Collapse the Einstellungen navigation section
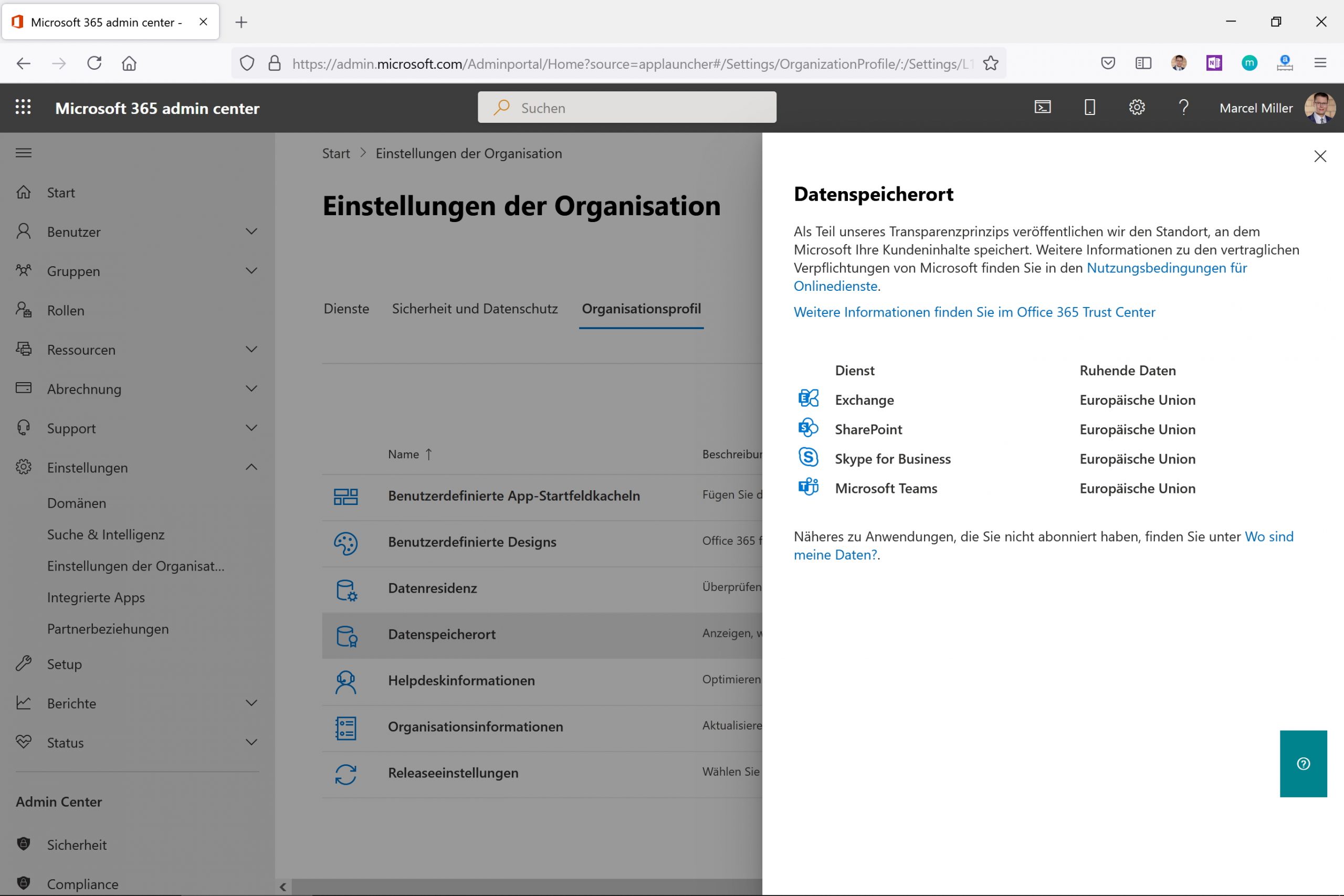This screenshot has height=896, width=1344. [x=251, y=467]
